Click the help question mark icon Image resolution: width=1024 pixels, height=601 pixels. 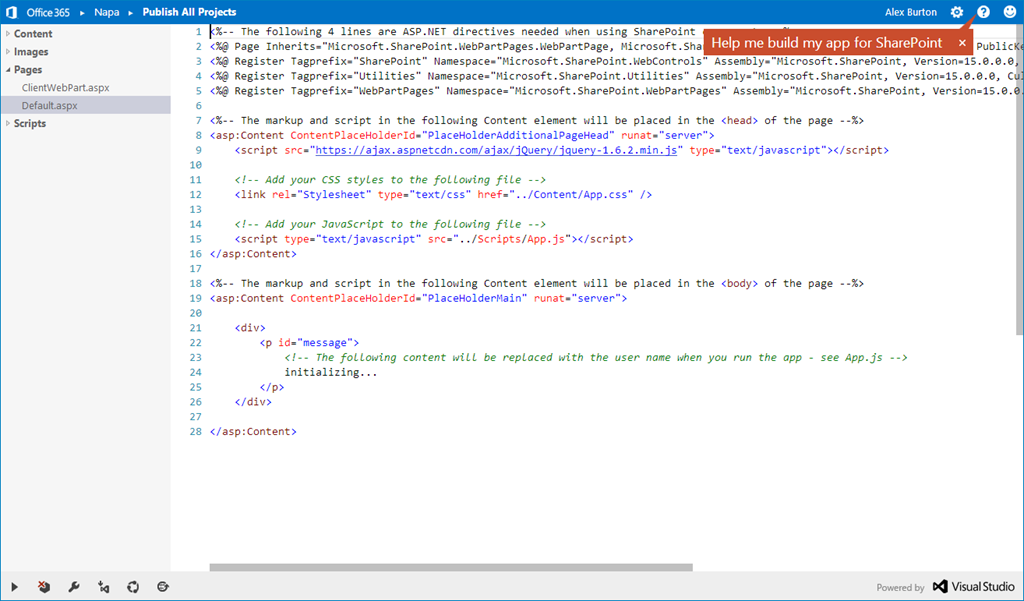(x=983, y=12)
